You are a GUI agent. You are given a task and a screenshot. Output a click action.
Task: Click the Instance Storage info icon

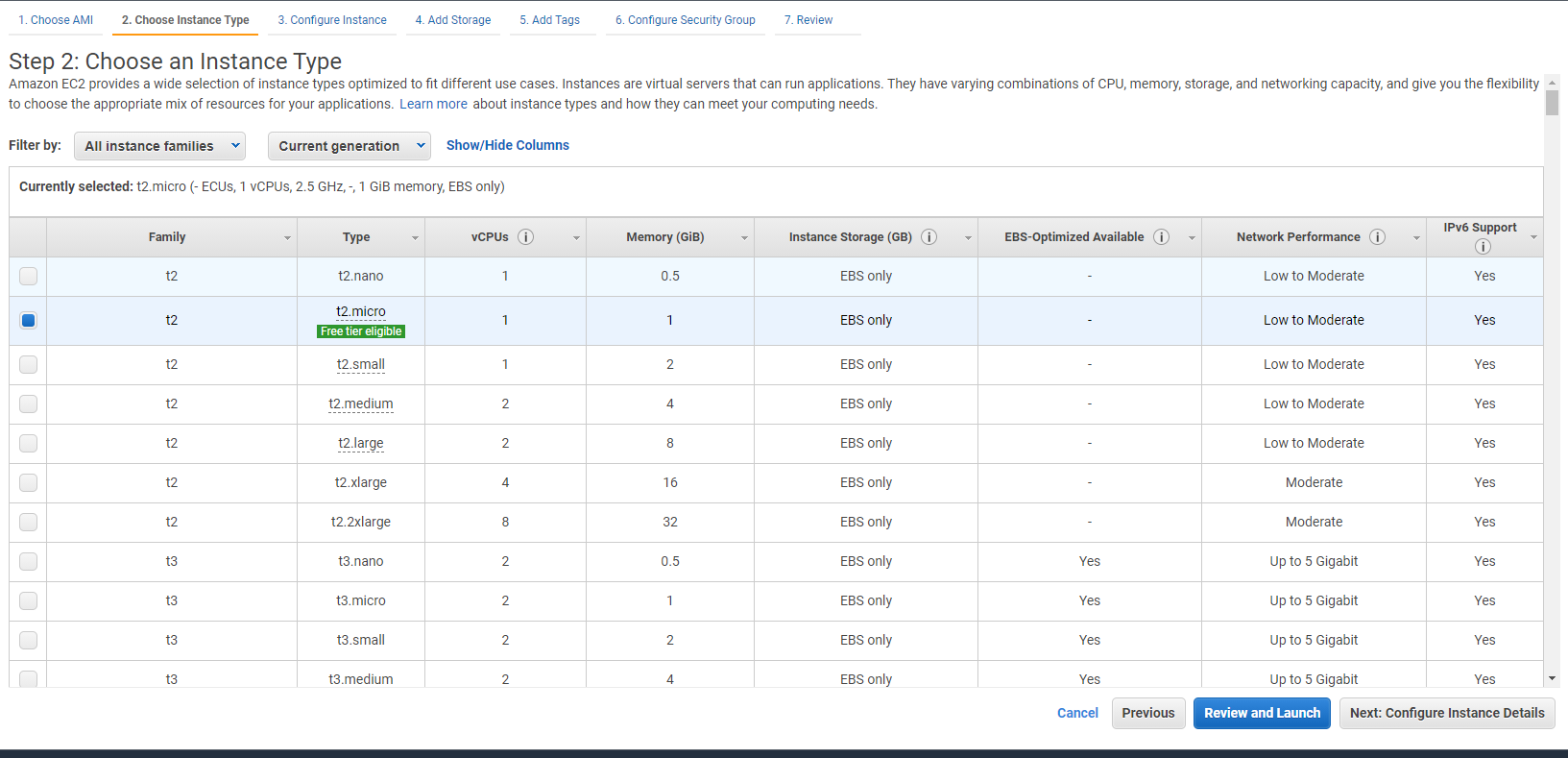tap(929, 237)
